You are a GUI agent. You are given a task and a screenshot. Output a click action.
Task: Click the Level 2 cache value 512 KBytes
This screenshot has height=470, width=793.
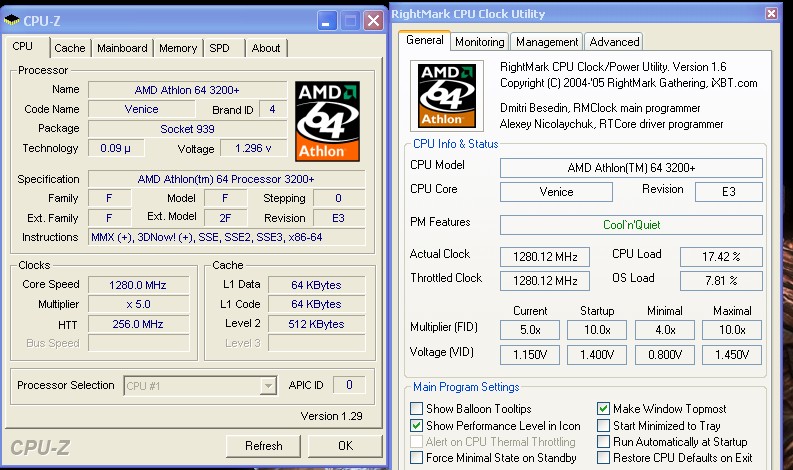click(316, 324)
